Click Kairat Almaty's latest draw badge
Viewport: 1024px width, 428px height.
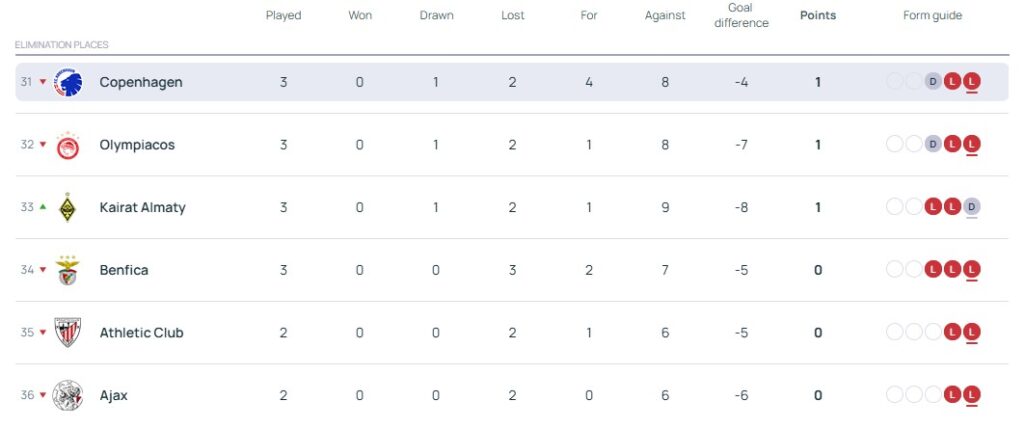(x=971, y=207)
